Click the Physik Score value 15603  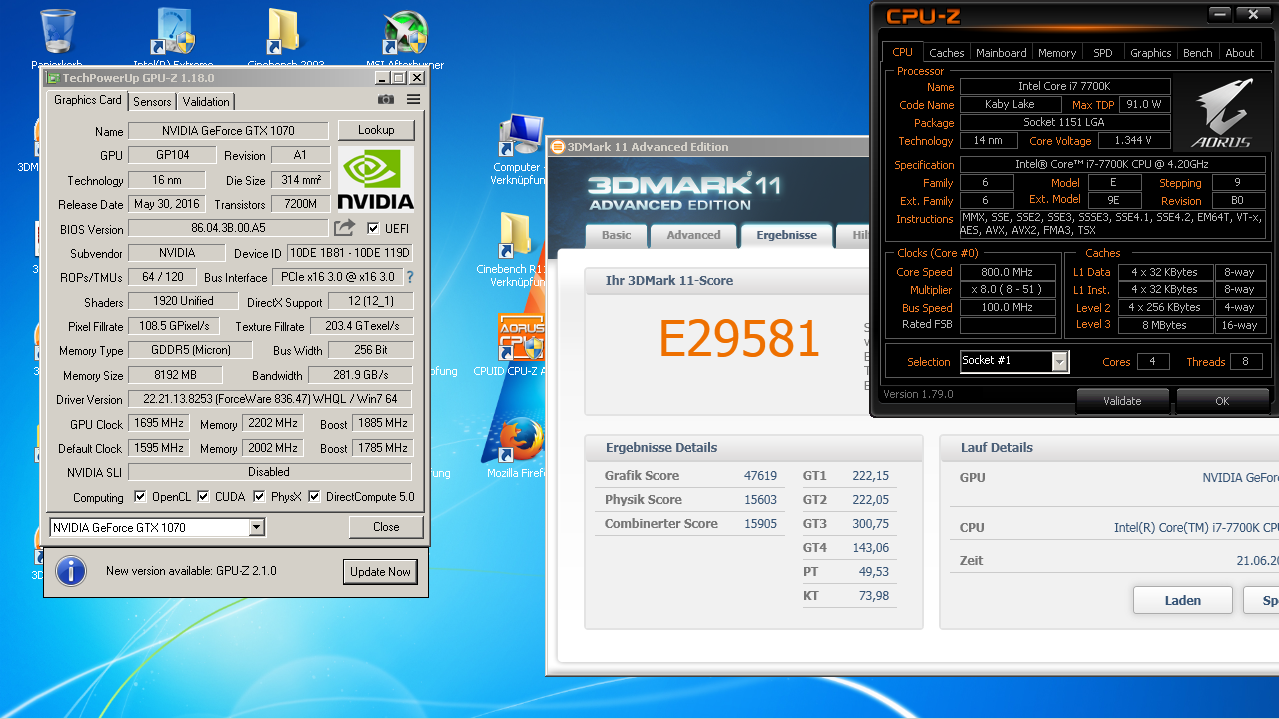point(760,500)
